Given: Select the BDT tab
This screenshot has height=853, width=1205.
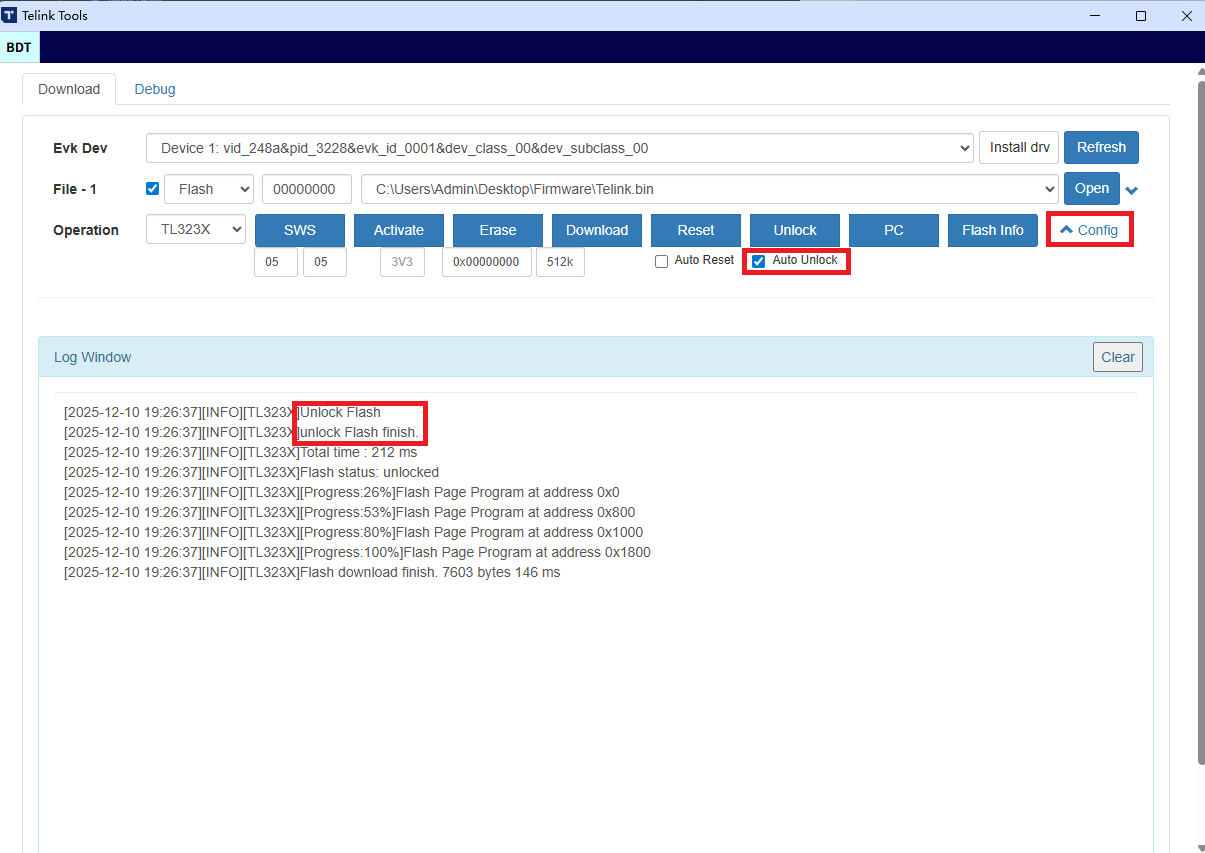Looking at the screenshot, I should point(19,47).
